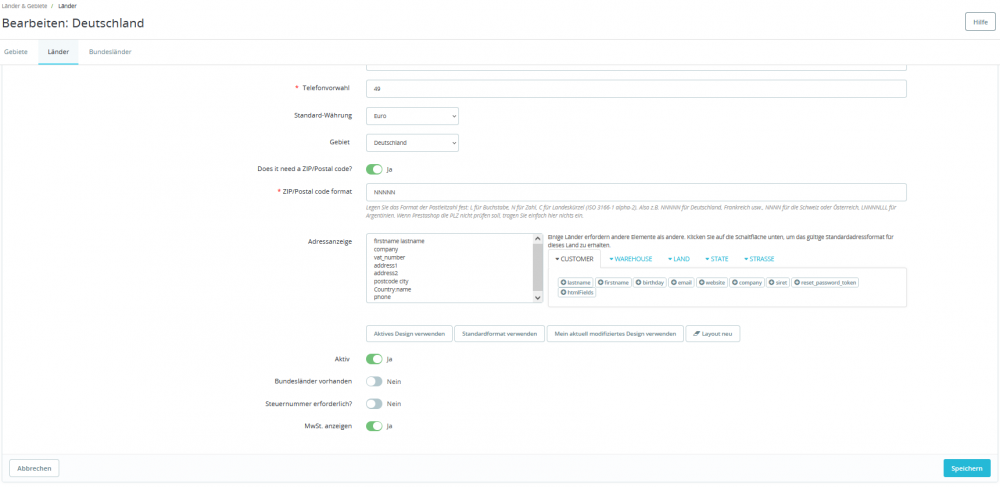The image size is (1000, 487).
Task: Expand the STATE fields tab
Action: pos(717,259)
